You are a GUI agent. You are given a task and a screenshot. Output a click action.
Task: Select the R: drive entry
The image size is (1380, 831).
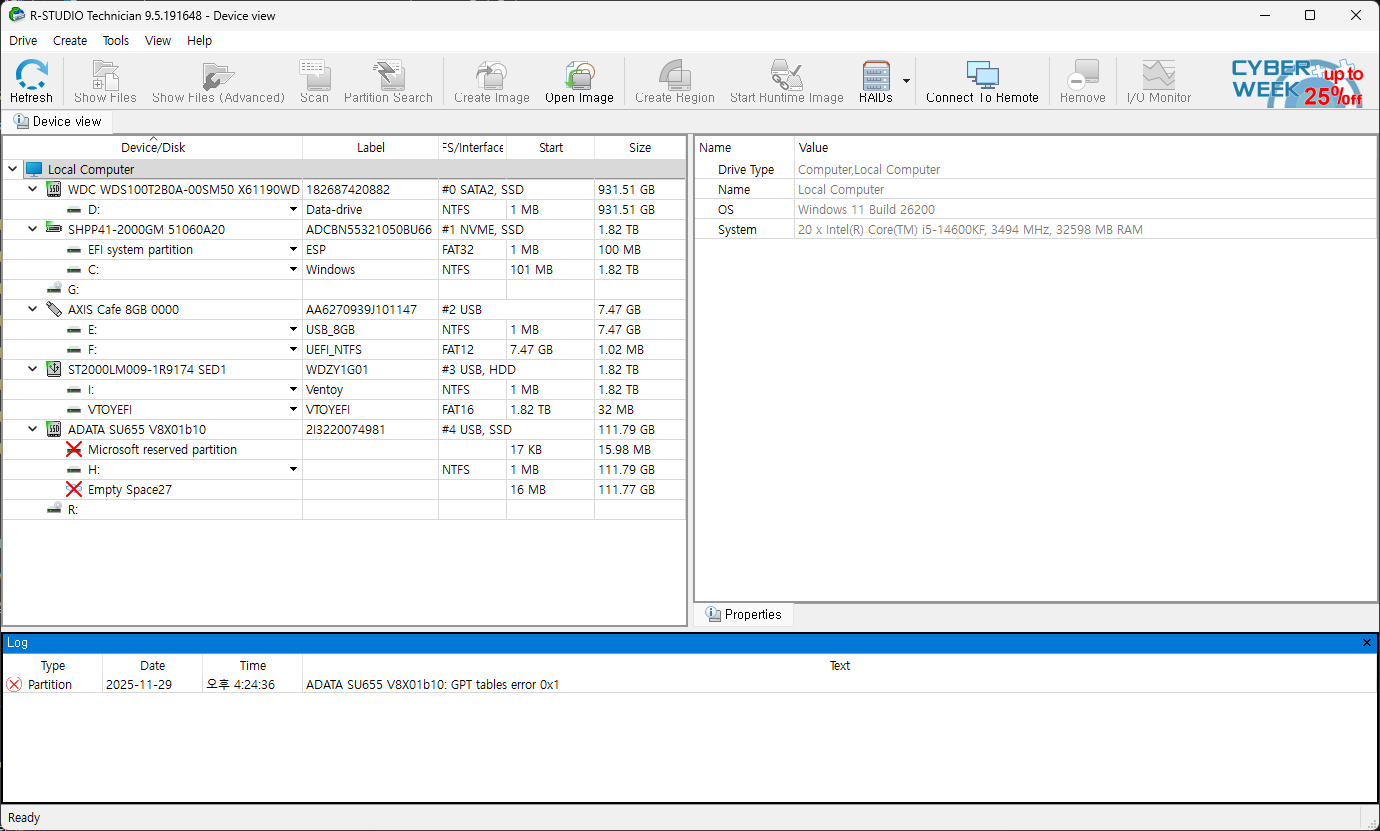point(73,510)
